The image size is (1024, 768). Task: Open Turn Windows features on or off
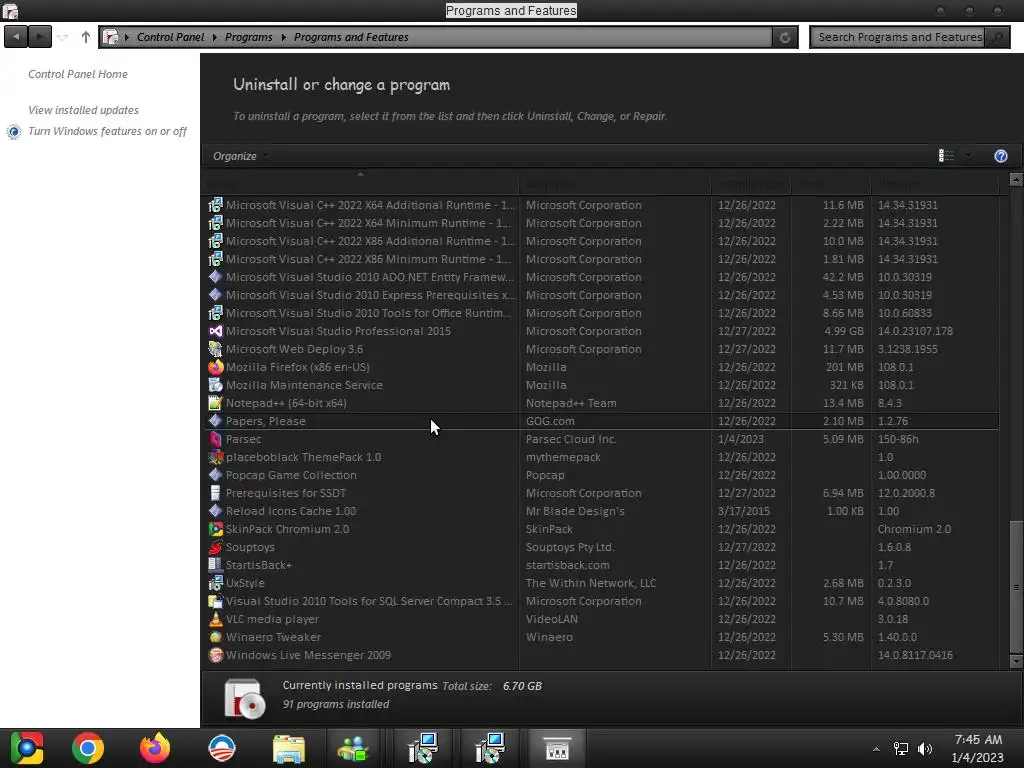(x=108, y=131)
